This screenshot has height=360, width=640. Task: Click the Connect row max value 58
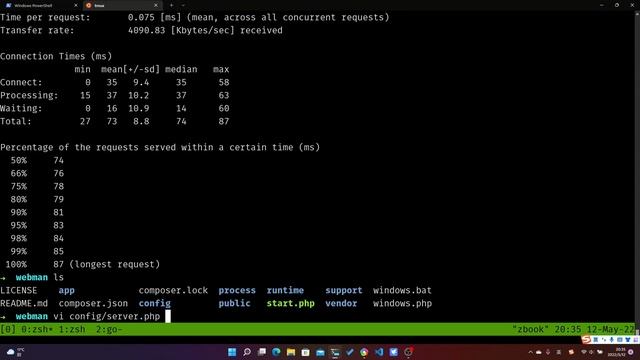pos(224,82)
